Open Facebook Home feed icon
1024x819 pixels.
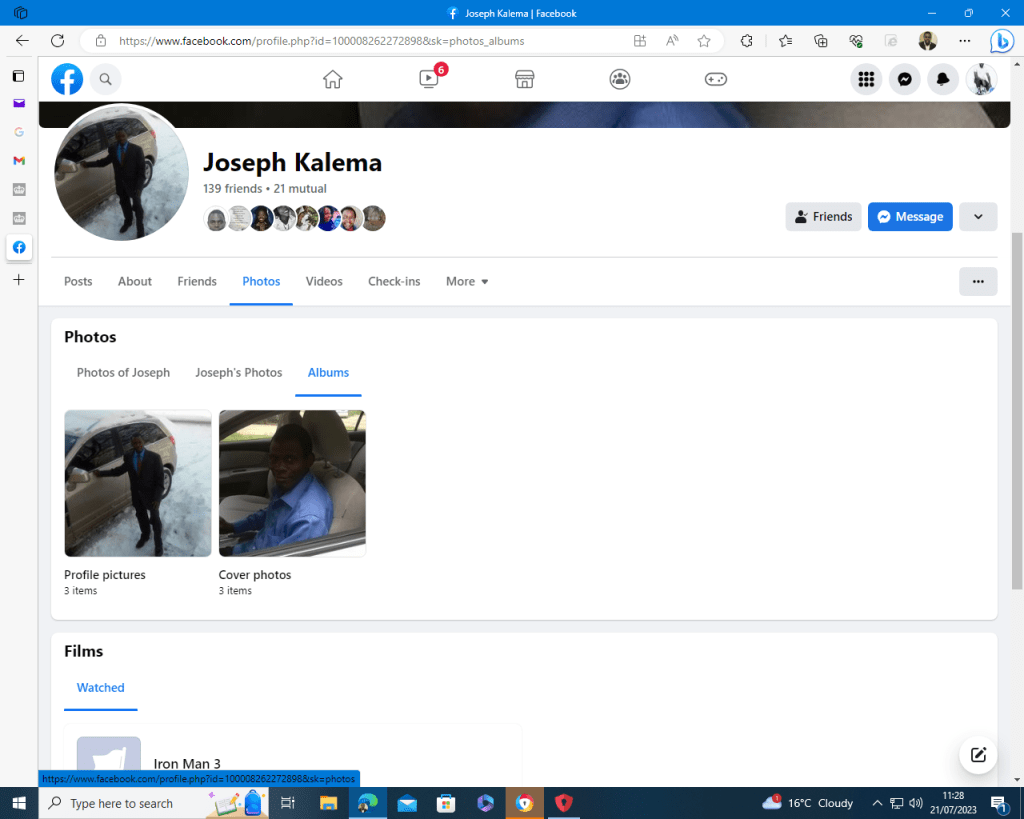tap(333, 80)
